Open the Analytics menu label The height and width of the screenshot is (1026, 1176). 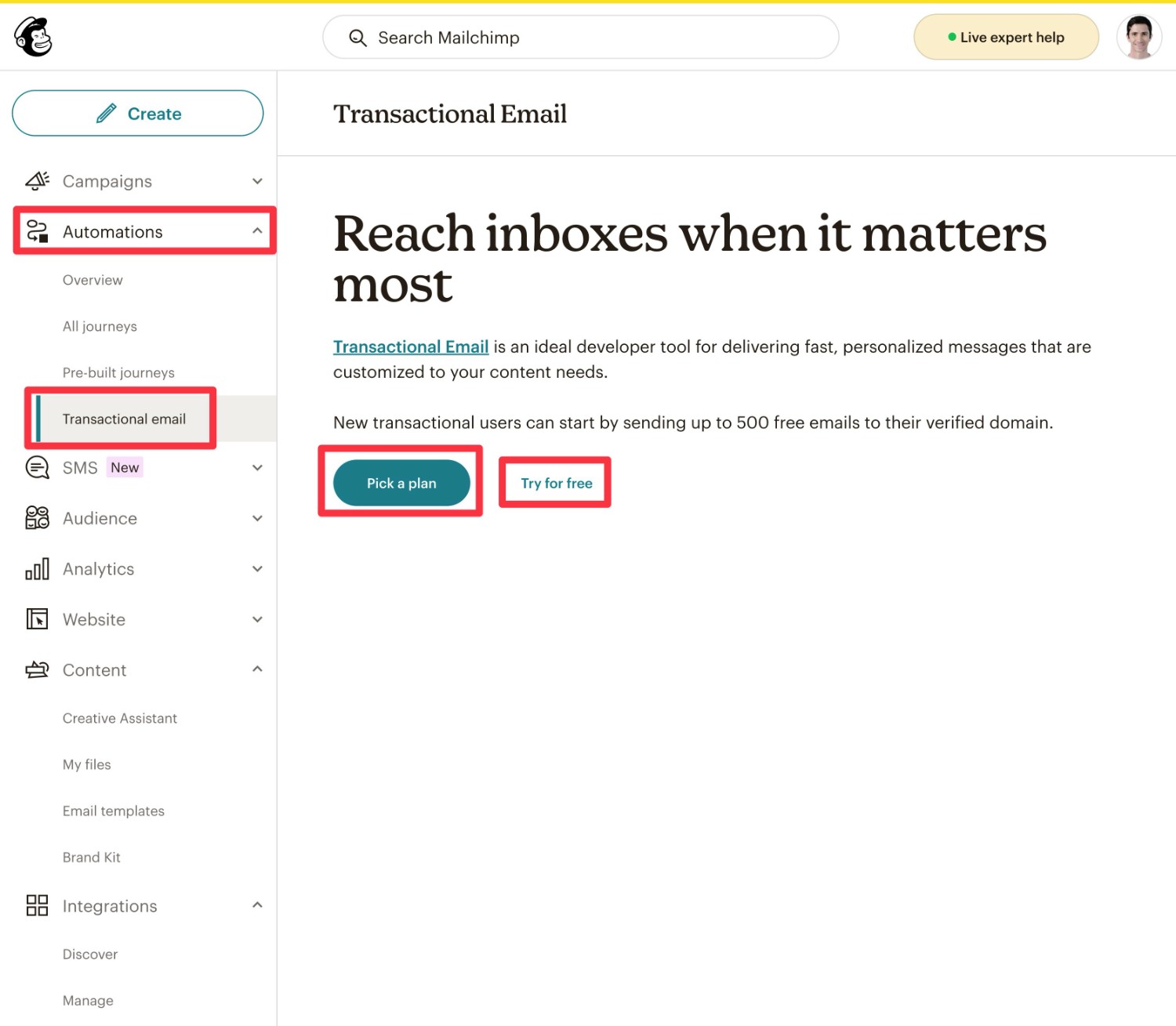coord(98,569)
